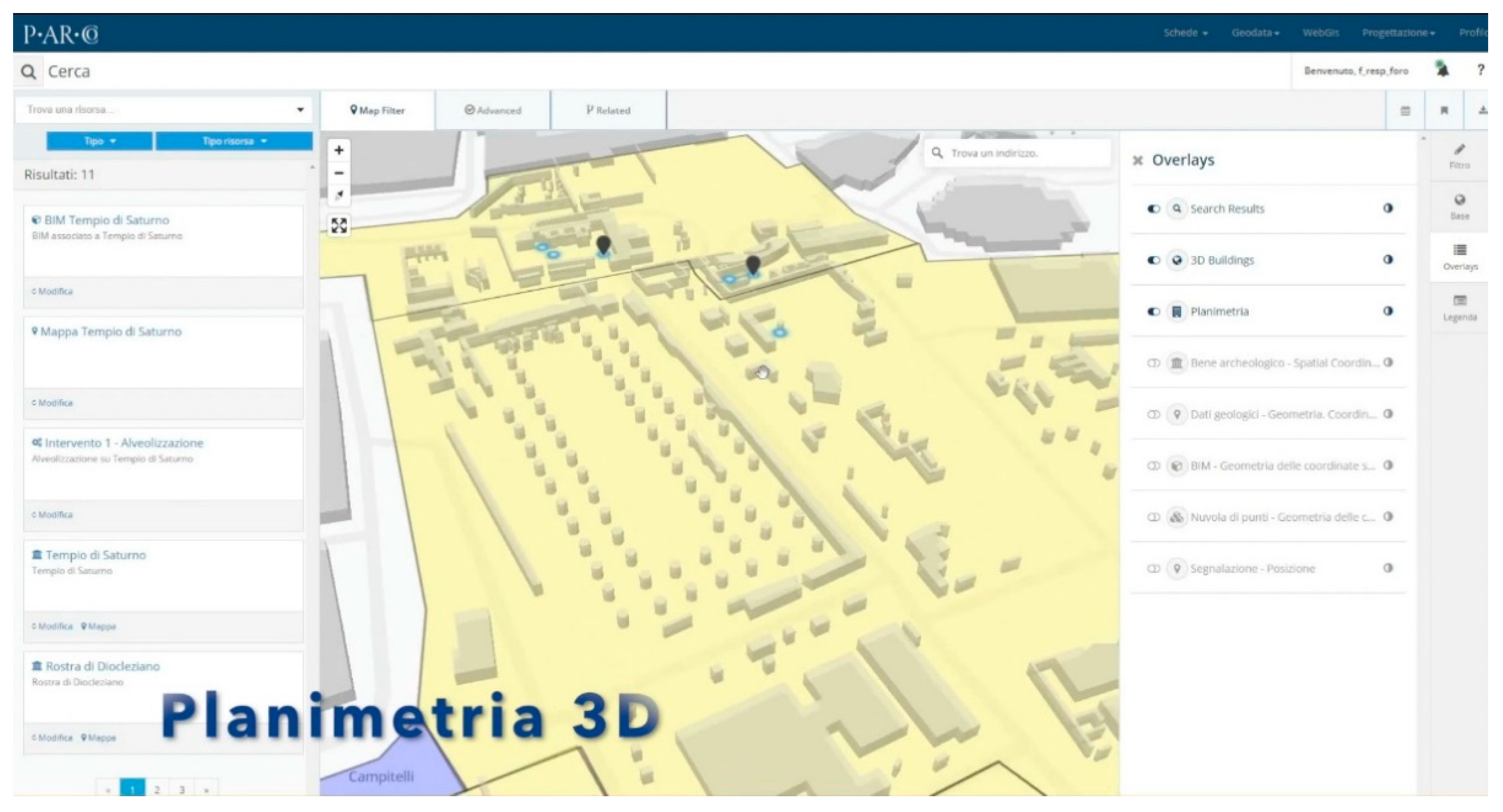The image size is (1503, 812).
Task: Go to results page 2
Action: (157, 789)
